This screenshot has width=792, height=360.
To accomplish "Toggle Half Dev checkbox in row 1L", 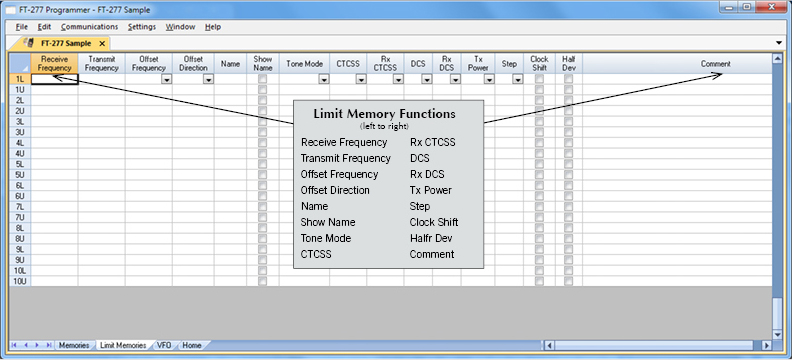I will coord(569,79).
